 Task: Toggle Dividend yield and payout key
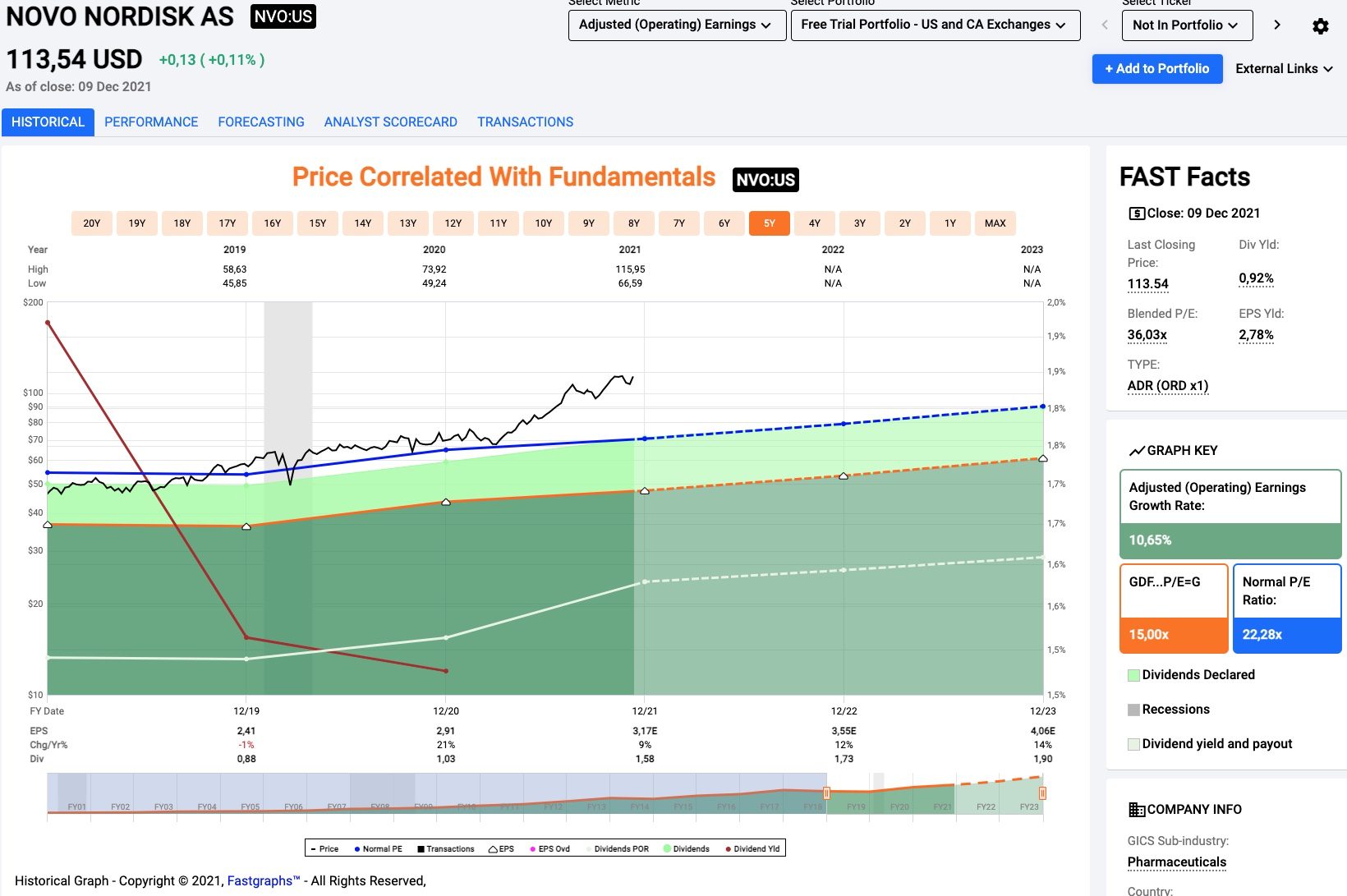pyautogui.click(x=1211, y=744)
